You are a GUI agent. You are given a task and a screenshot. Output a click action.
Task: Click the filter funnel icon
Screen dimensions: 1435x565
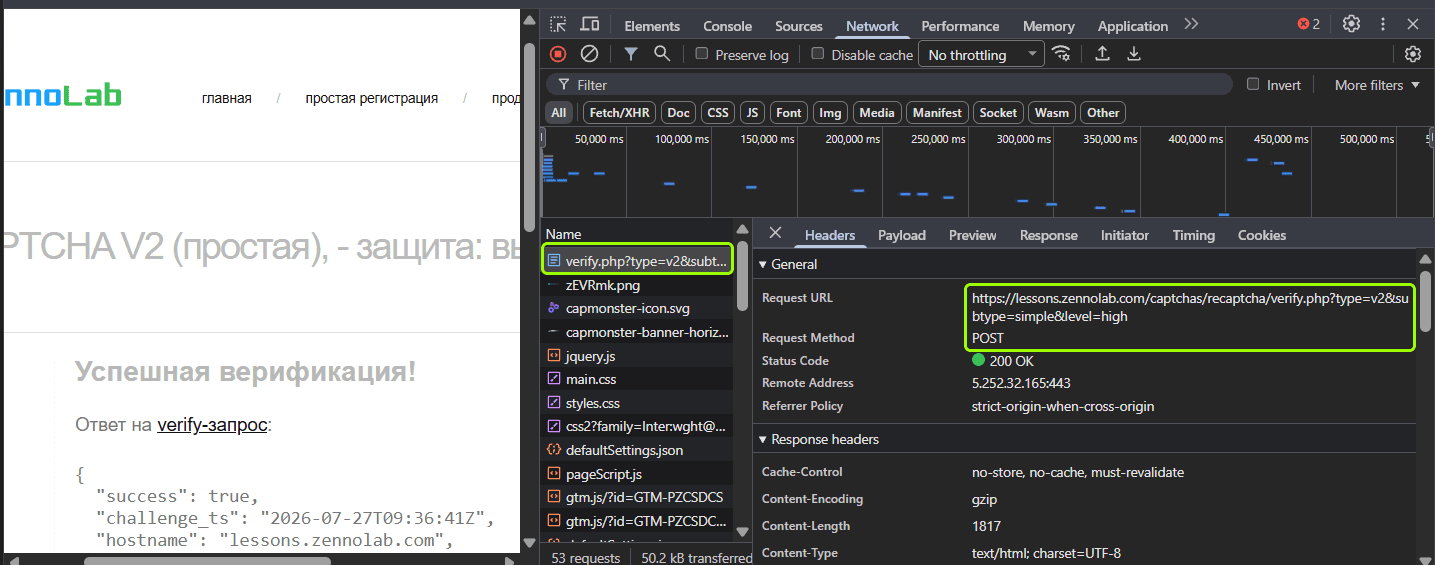(631, 54)
